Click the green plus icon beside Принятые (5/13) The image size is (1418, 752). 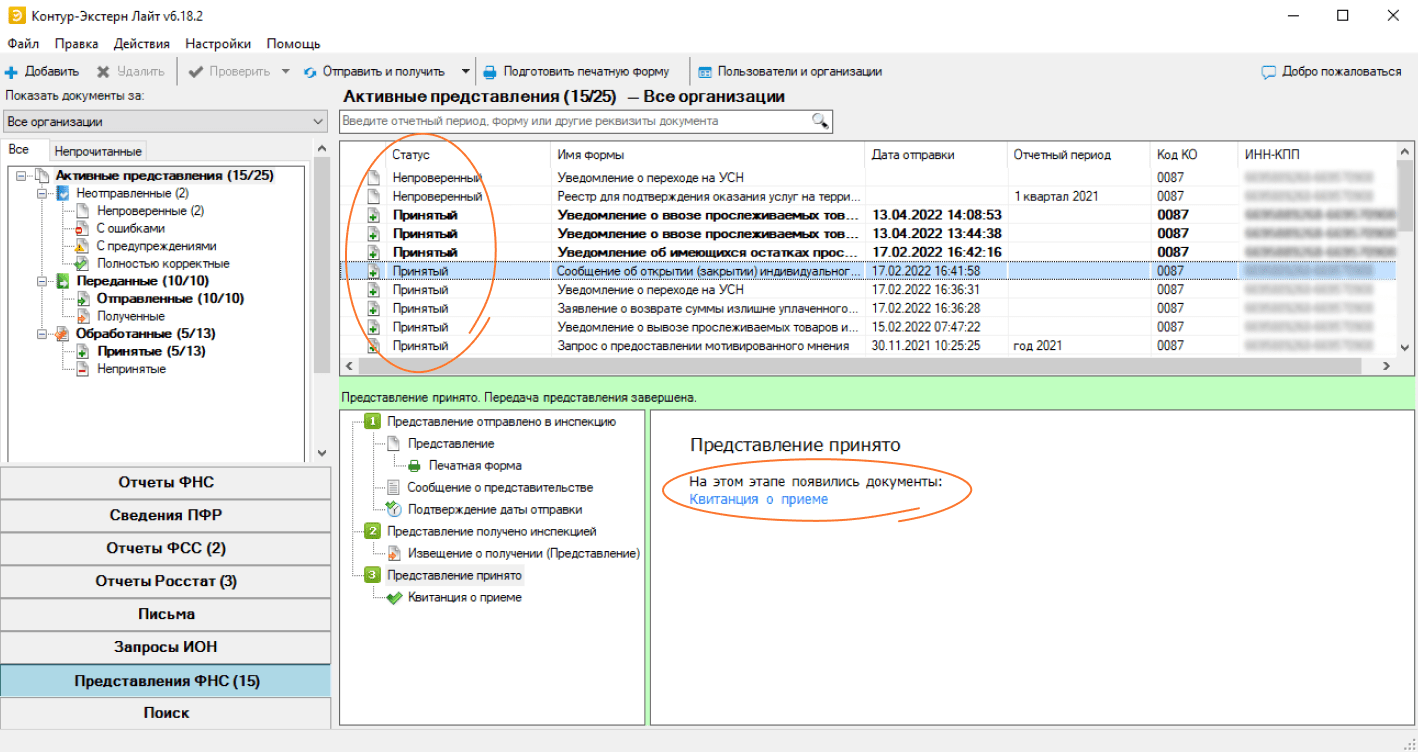(x=83, y=351)
